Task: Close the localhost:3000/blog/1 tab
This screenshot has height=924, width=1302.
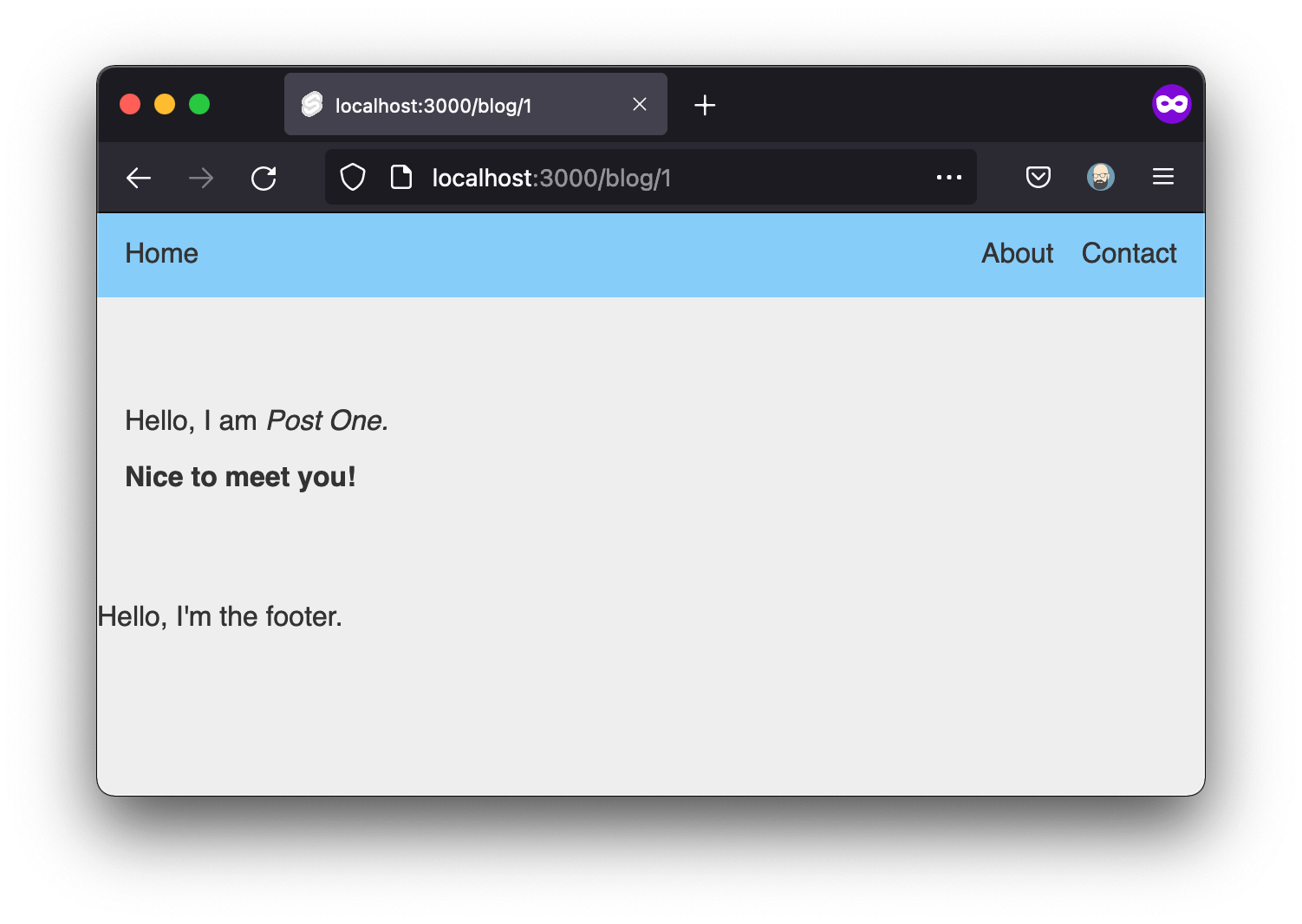Action: click(x=640, y=104)
